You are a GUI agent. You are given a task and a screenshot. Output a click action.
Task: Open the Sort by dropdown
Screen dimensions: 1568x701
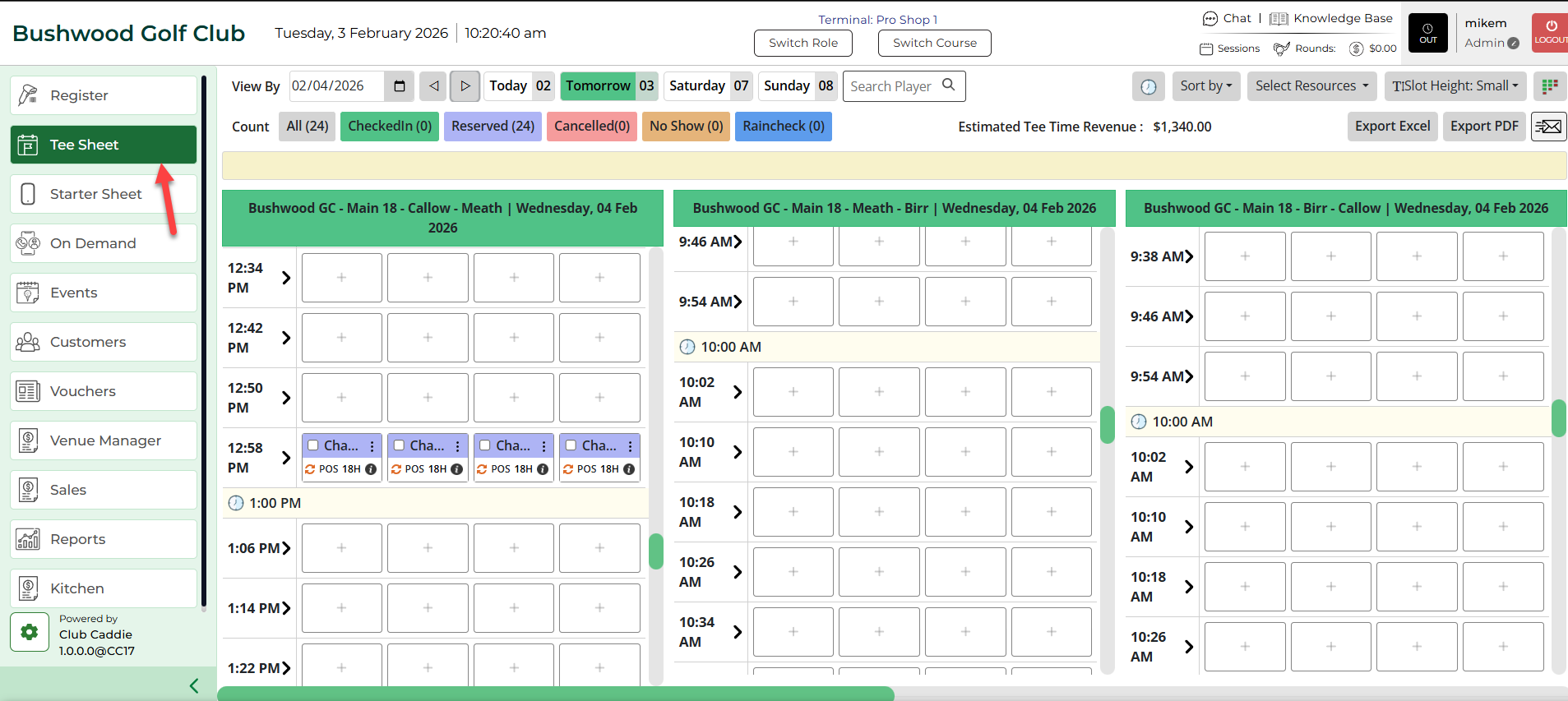point(1206,86)
